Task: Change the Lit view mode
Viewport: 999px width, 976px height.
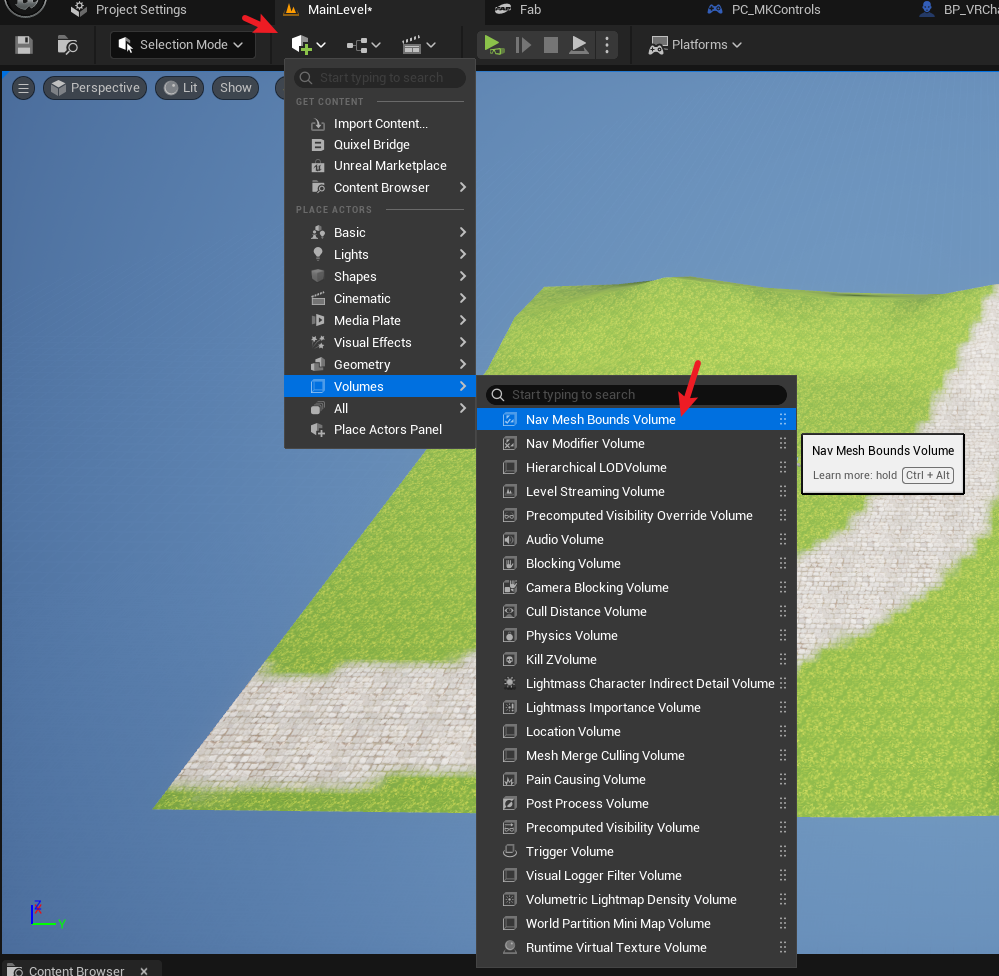Action: [x=180, y=88]
